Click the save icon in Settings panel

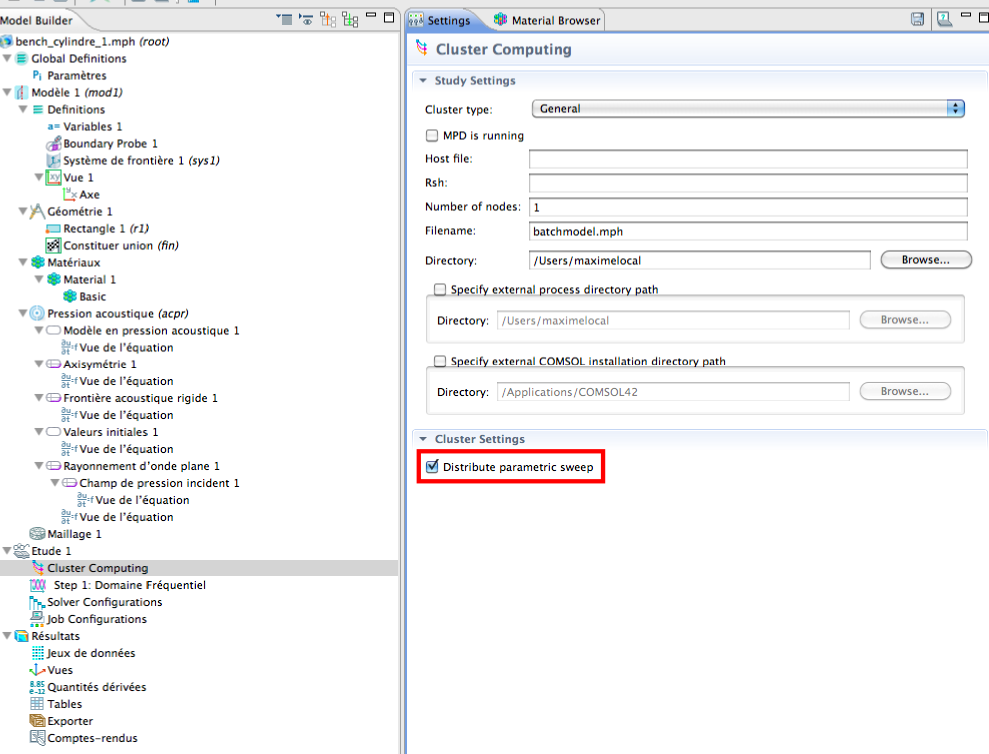pyautogui.click(x=917, y=20)
